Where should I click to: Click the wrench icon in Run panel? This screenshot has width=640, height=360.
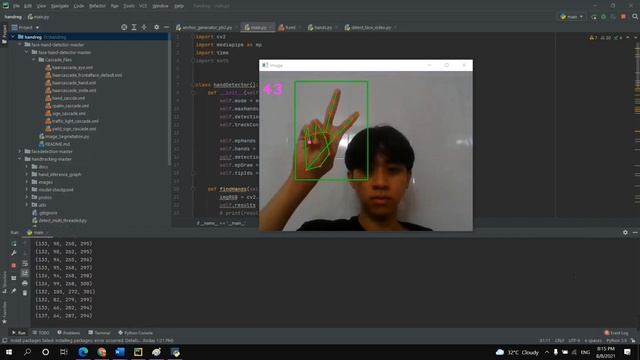(14, 253)
